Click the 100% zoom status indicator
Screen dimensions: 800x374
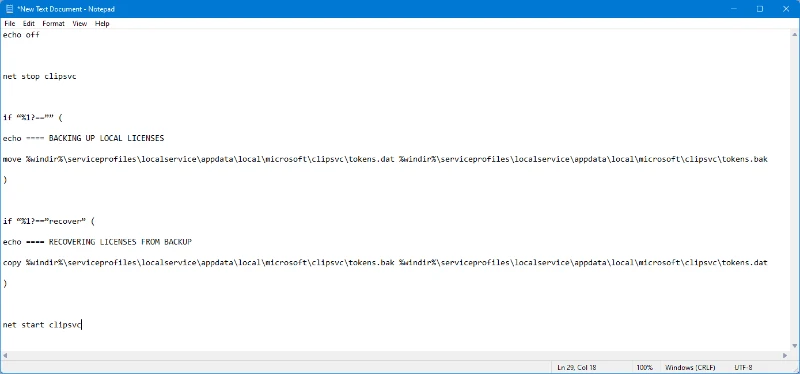coord(645,367)
